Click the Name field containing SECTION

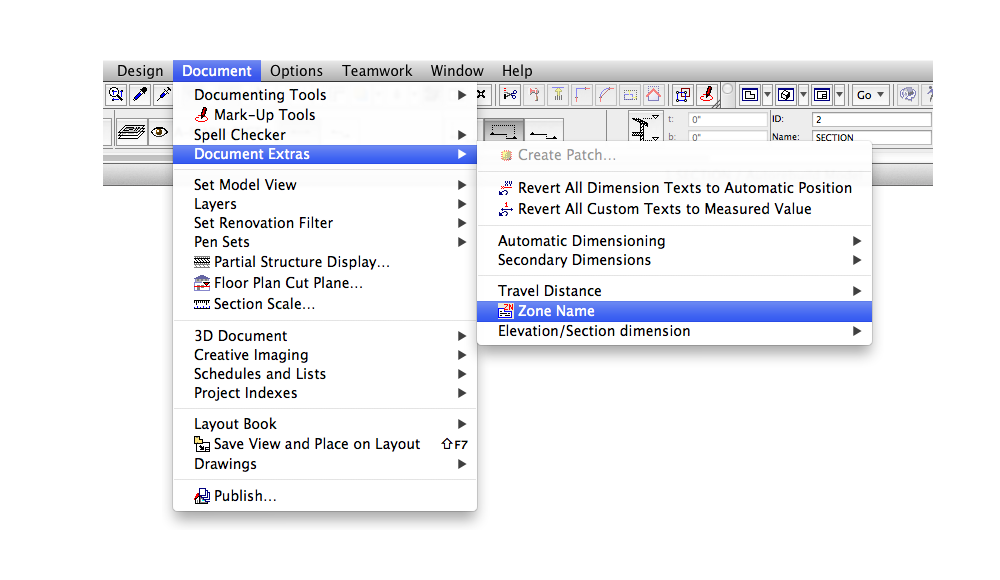(x=870, y=137)
